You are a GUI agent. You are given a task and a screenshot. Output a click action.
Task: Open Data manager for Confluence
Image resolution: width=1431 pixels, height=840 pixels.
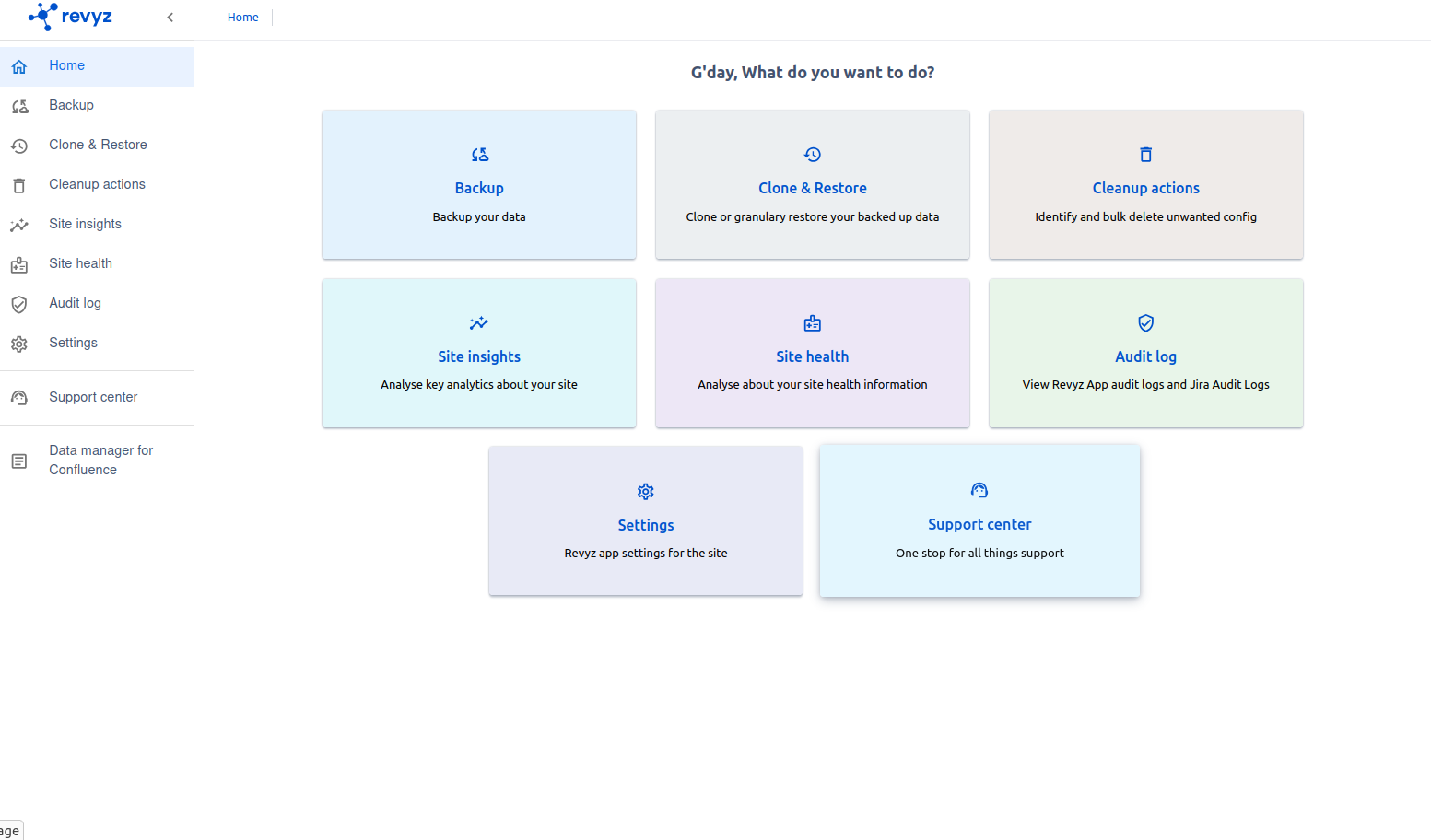[100, 460]
